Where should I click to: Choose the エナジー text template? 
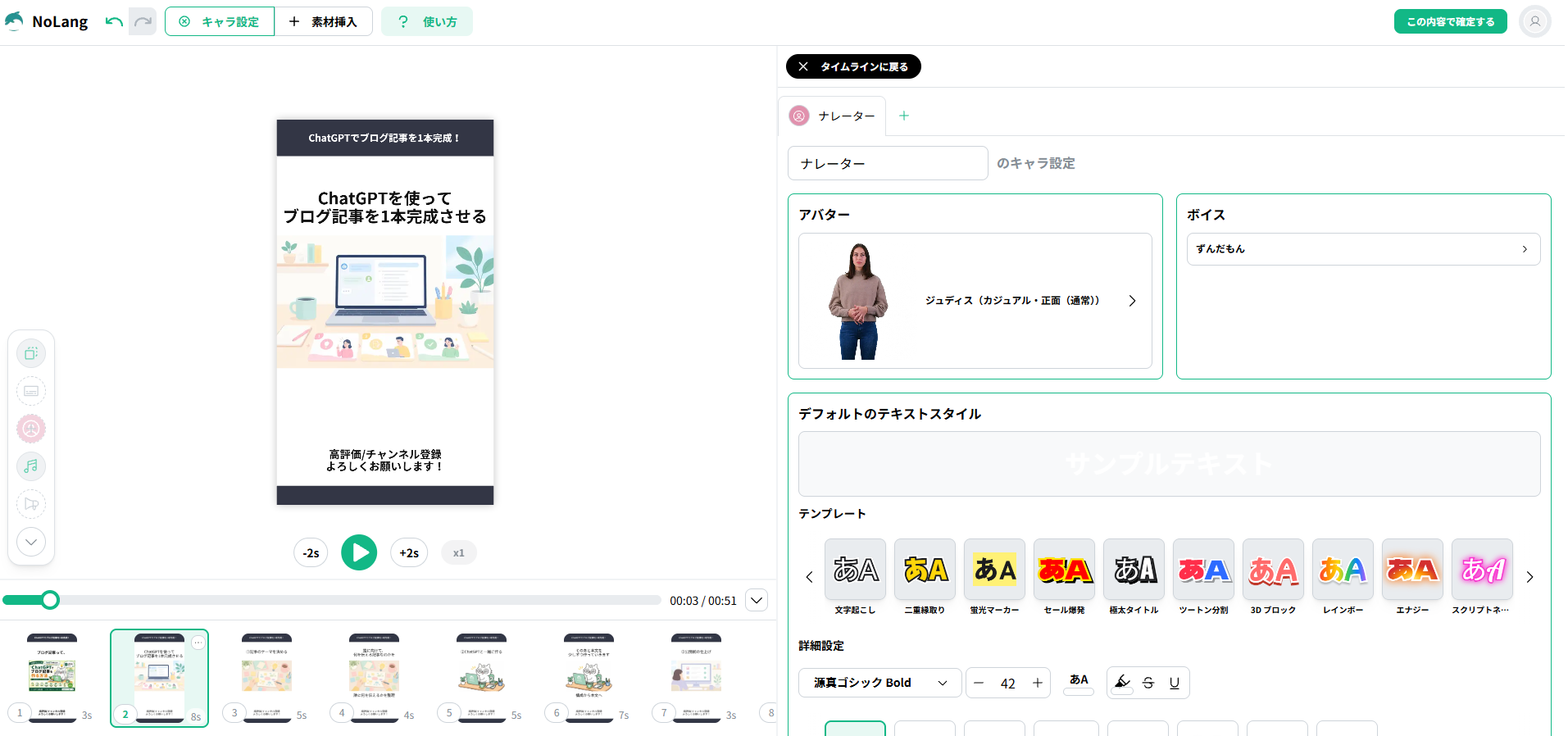pos(1412,577)
